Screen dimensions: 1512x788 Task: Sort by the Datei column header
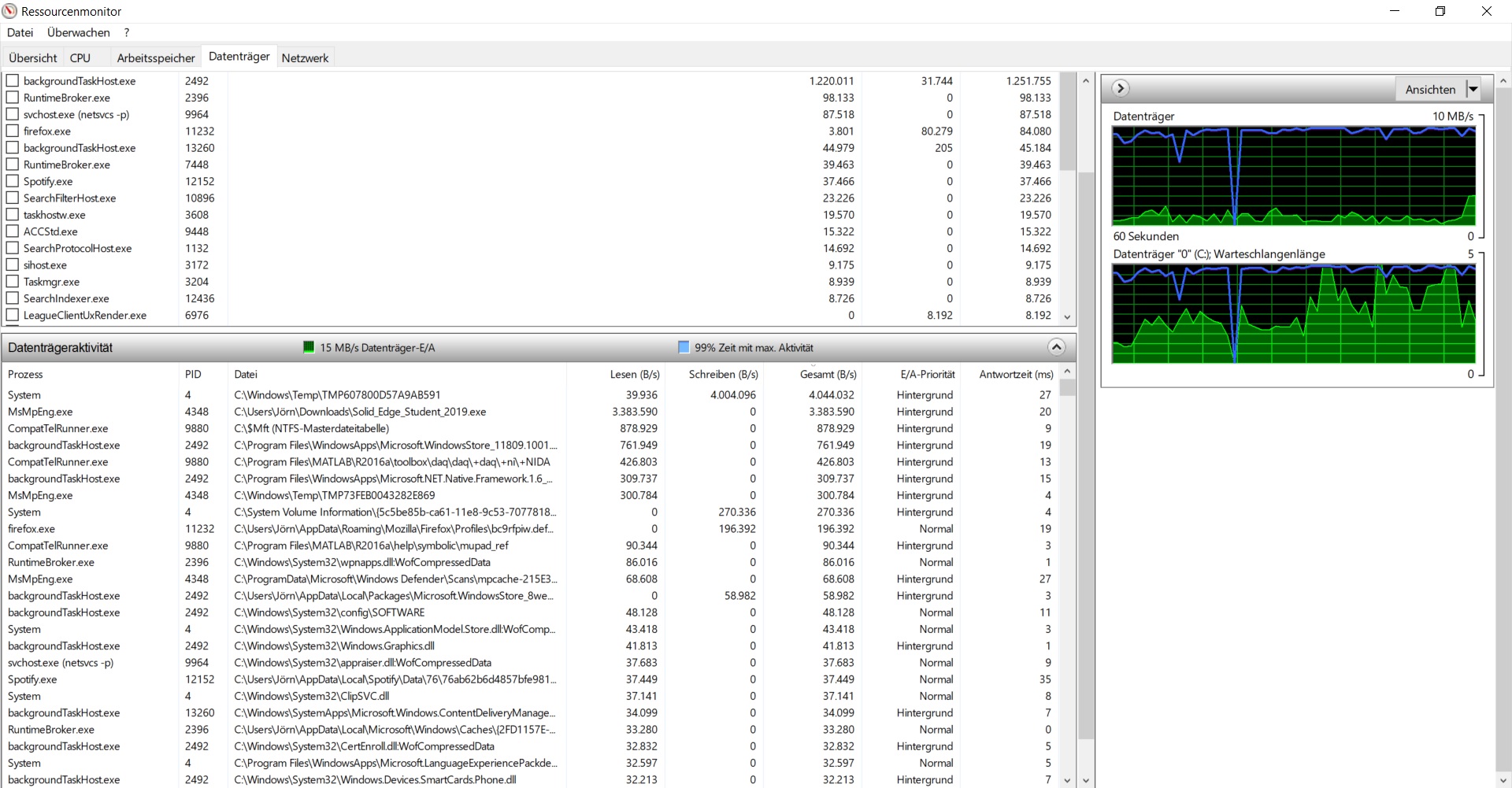click(x=397, y=375)
